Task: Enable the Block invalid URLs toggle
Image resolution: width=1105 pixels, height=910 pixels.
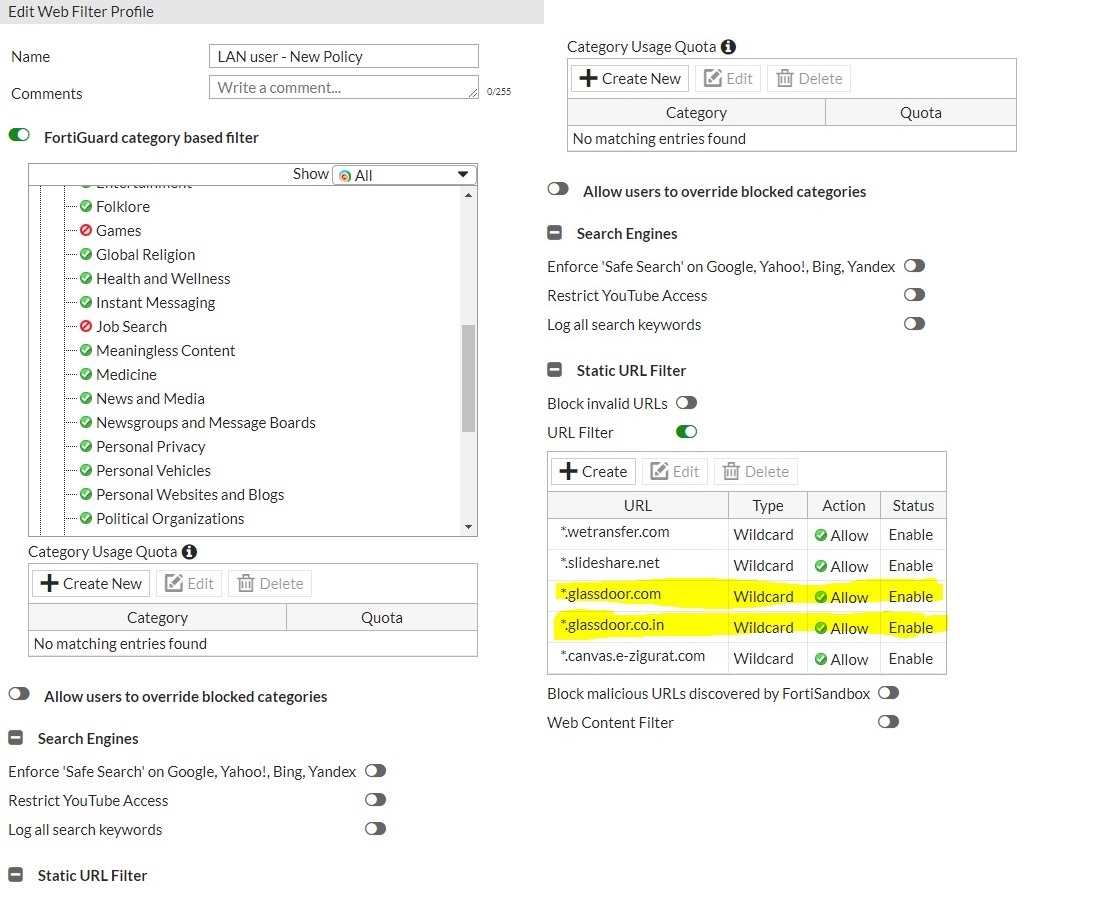Action: (x=686, y=403)
